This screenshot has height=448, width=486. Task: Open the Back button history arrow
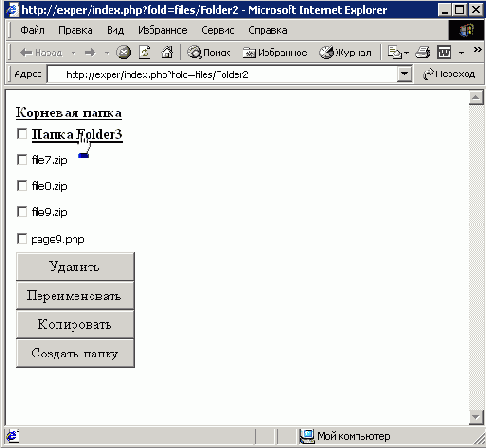73,53
